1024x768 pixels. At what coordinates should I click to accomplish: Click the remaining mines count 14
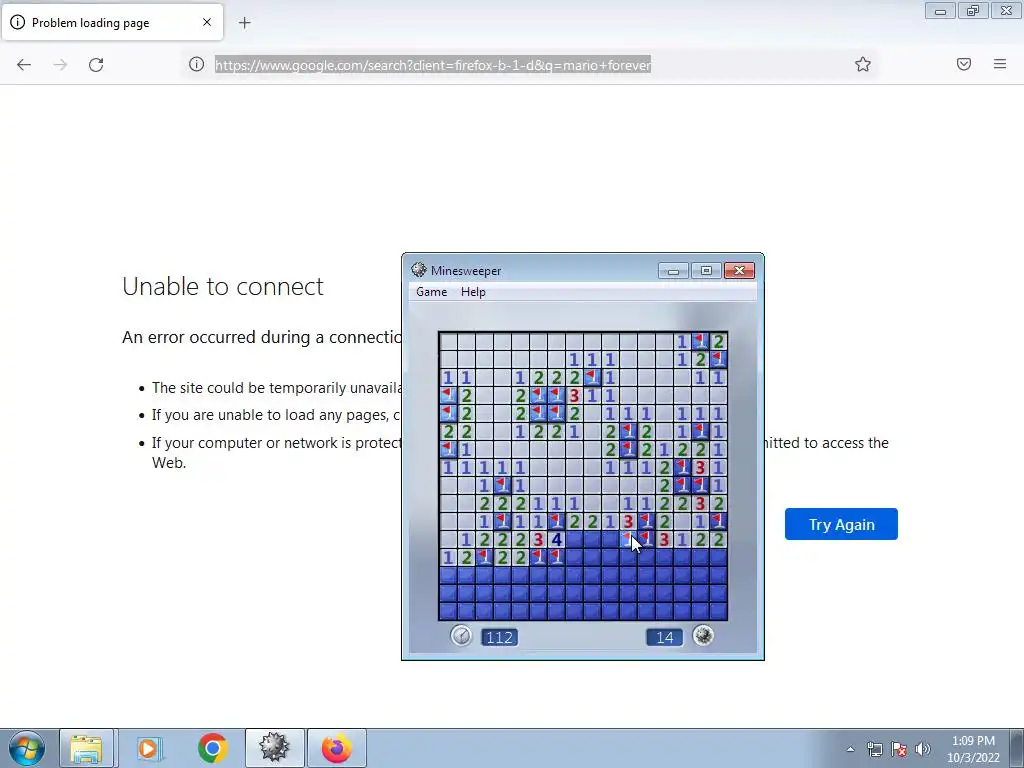coord(664,637)
